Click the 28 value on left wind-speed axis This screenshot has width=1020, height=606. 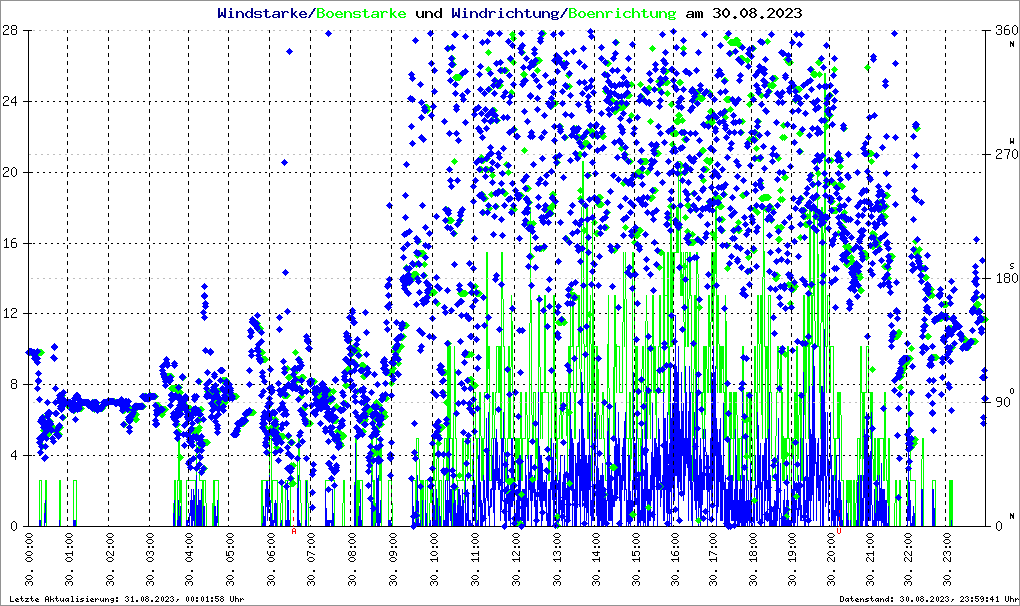(13, 31)
